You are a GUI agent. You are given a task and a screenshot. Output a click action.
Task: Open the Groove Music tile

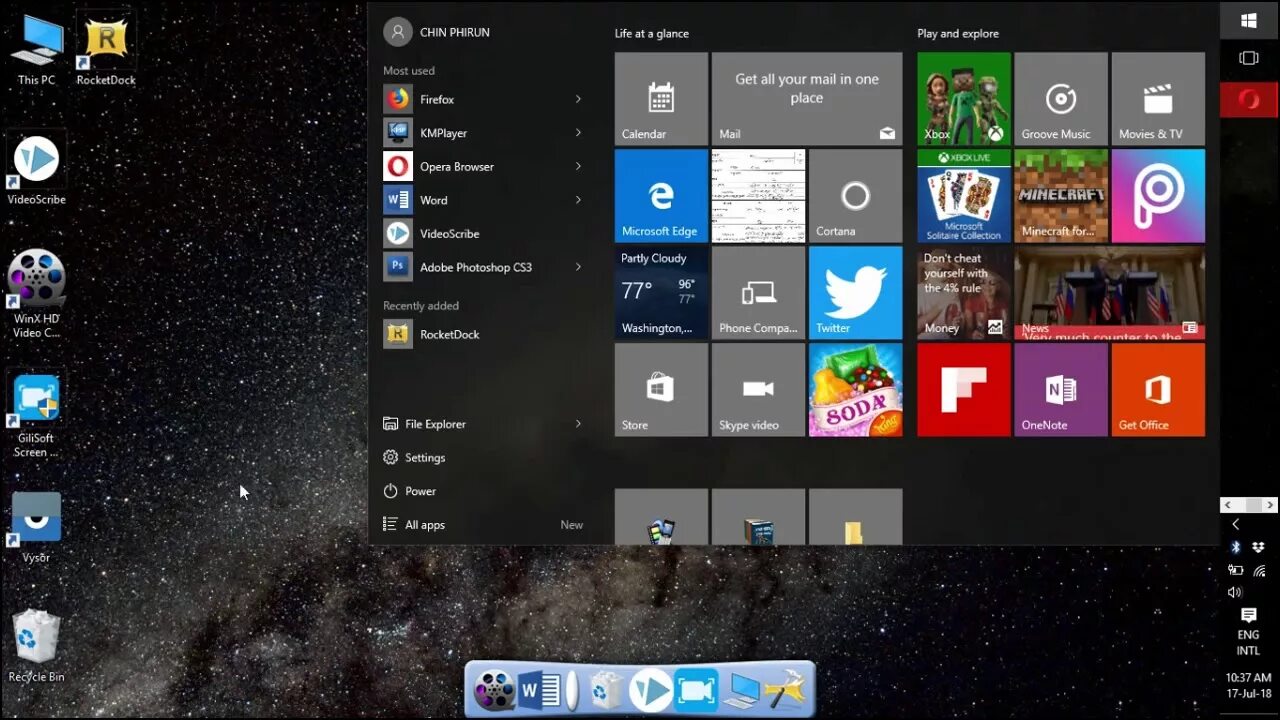coord(1061,99)
